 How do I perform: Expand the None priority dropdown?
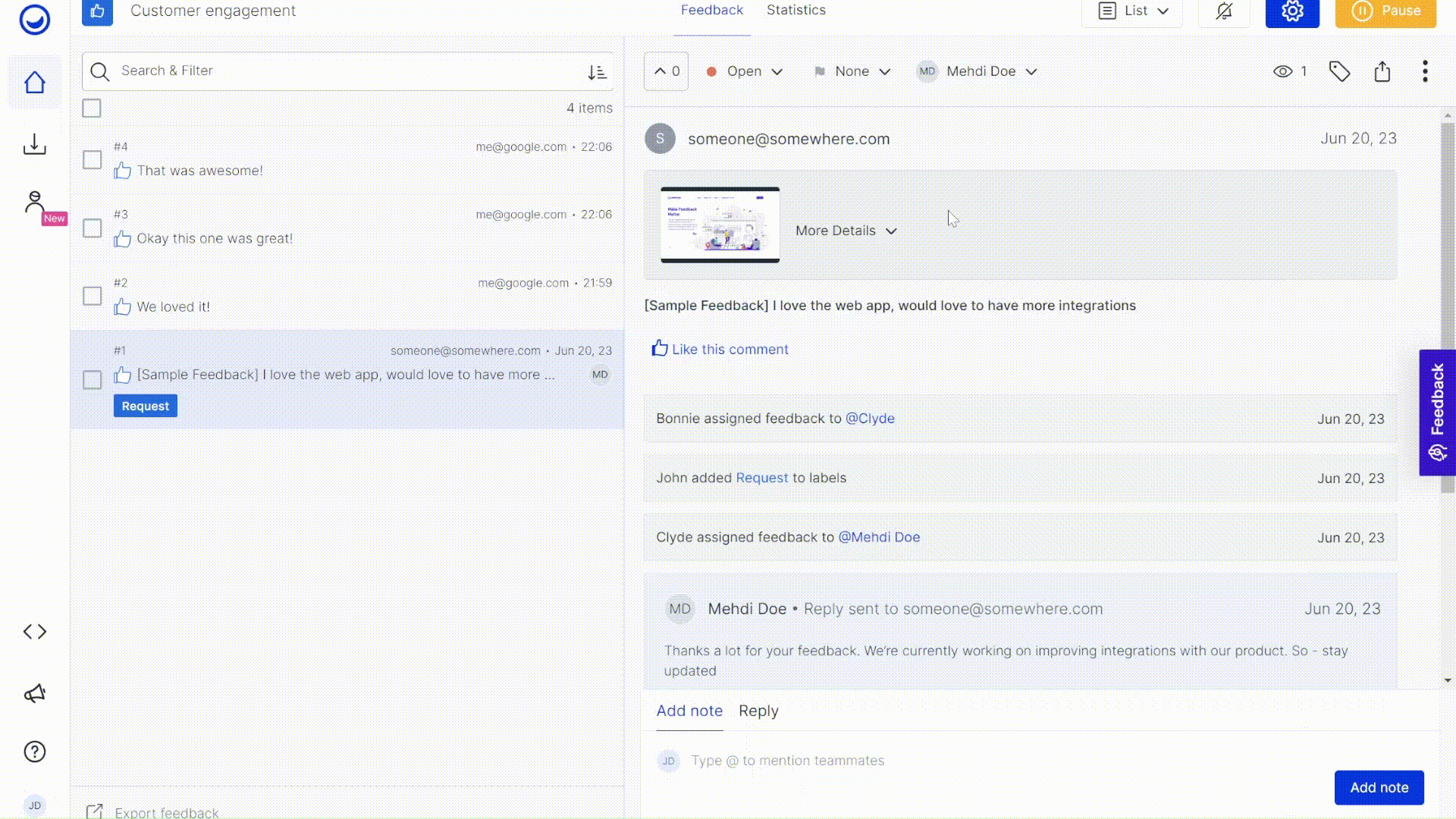pyautogui.click(x=852, y=71)
